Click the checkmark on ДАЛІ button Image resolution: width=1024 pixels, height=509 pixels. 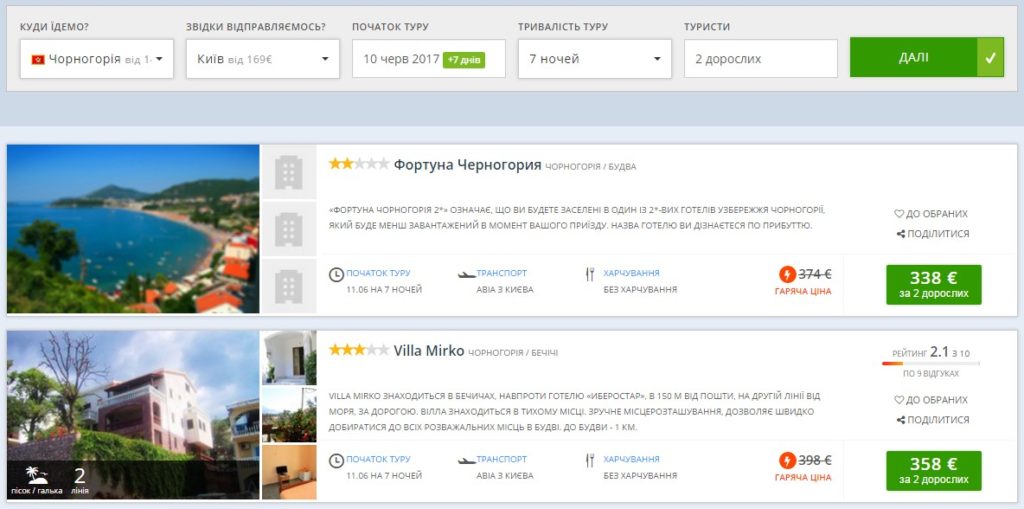pyautogui.click(x=991, y=57)
